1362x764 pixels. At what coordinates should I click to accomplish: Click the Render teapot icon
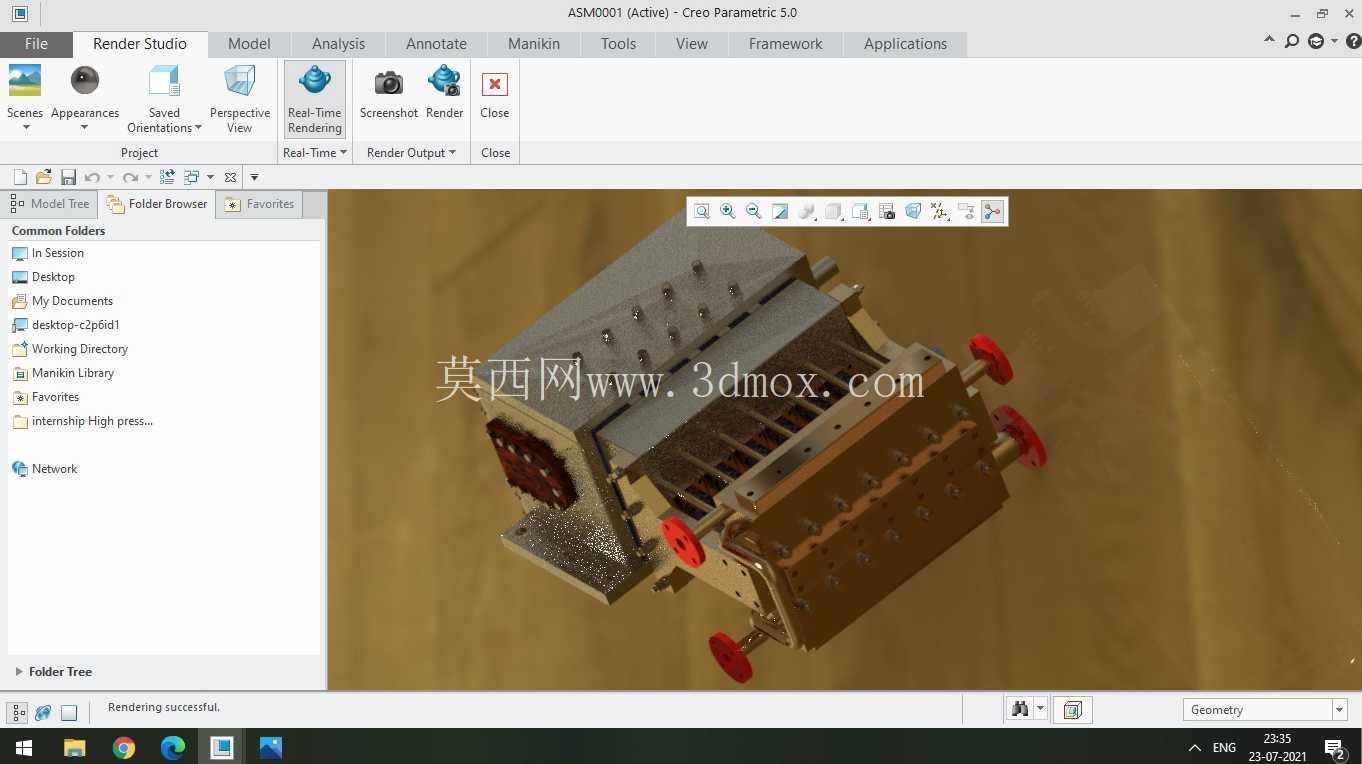click(444, 81)
